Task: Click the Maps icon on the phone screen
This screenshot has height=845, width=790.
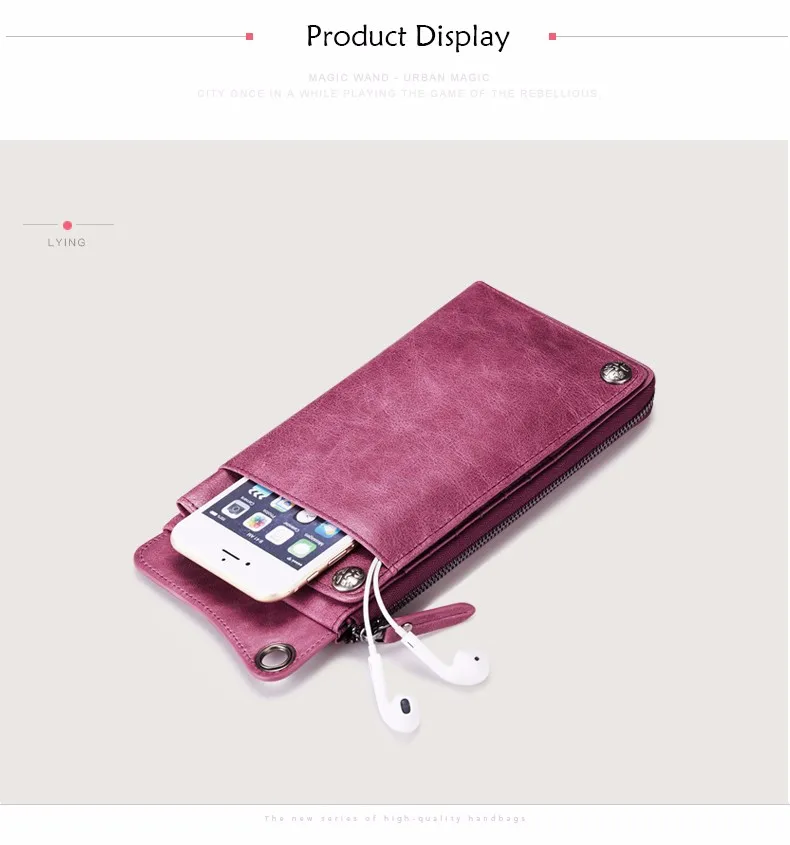Action: click(x=282, y=504)
